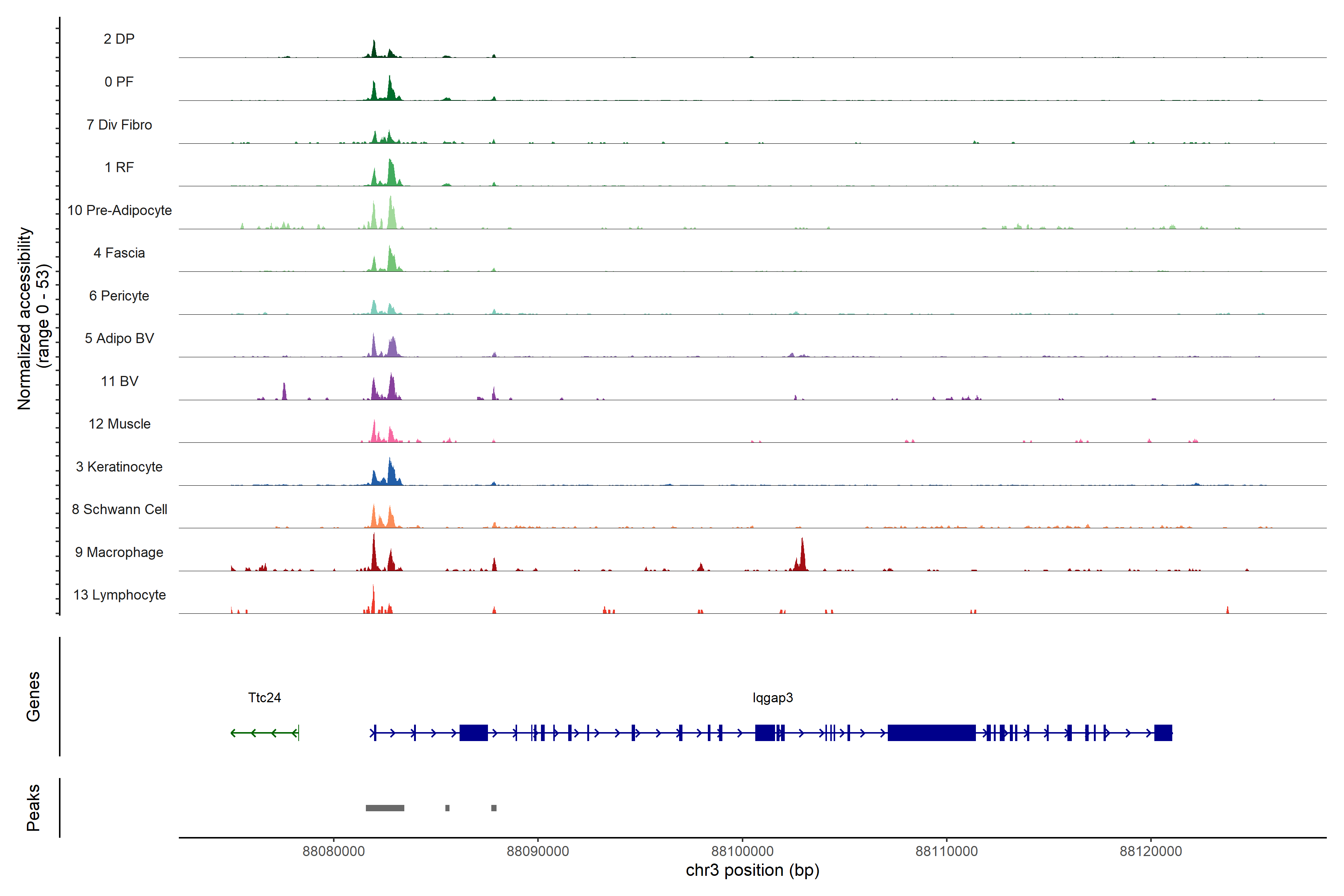Click the large Iqgap3 exon block
Screen dimensions: 1344x896
click(x=931, y=732)
